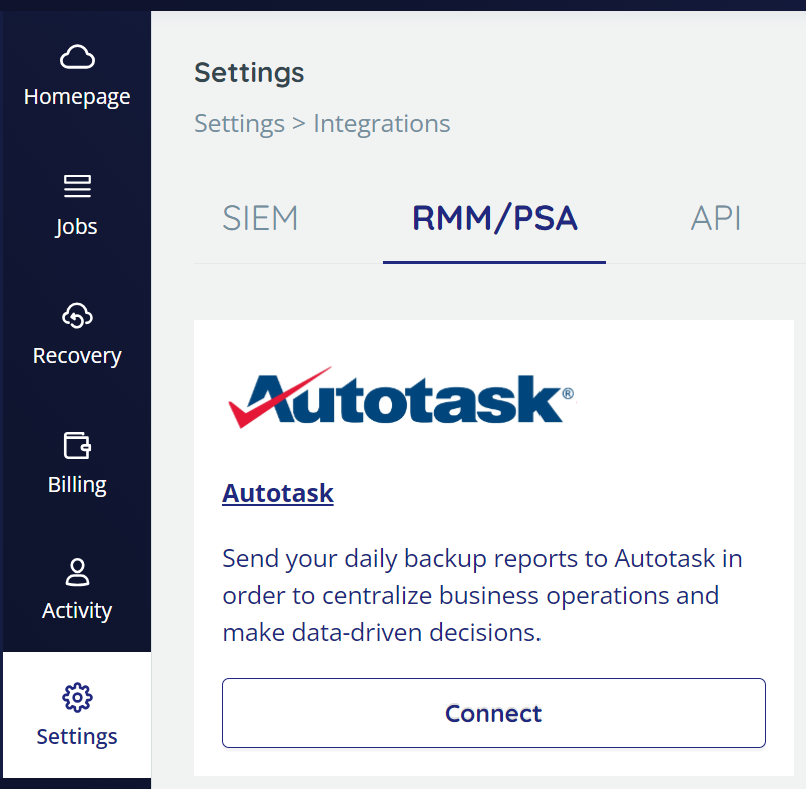
Task: Select the Activity text label in sidebar
Action: click(77, 611)
